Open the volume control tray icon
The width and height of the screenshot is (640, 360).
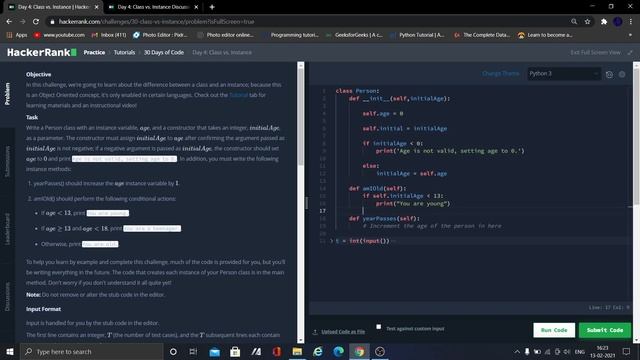[567, 351]
